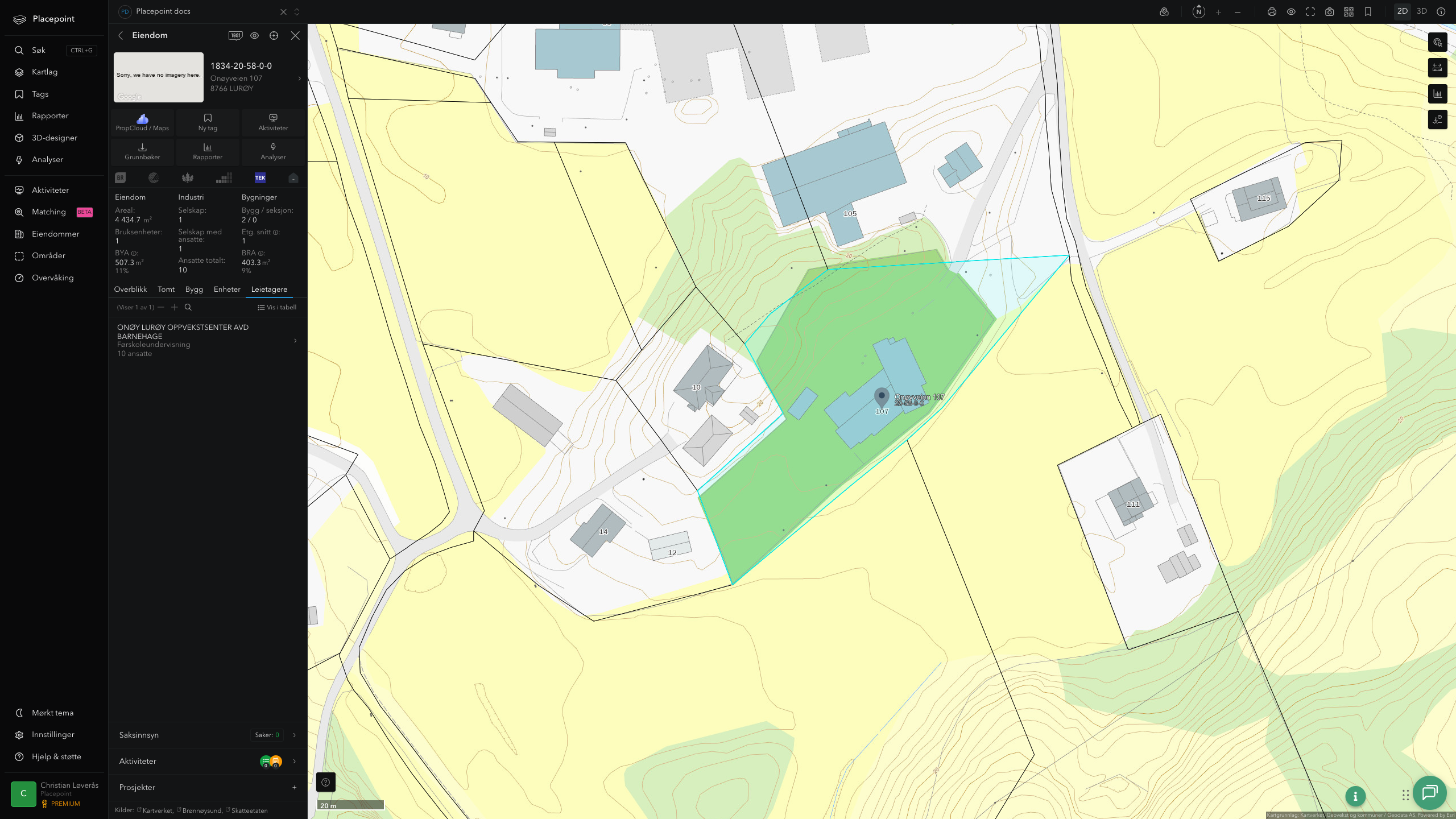The width and height of the screenshot is (1456, 819).
Task: Open Kartlag in the sidebar
Action: [x=54, y=72]
